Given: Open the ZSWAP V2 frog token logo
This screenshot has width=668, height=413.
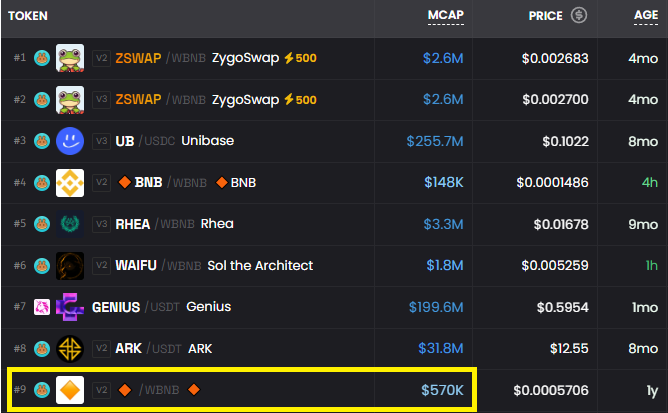Looking at the screenshot, I should (x=70, y=58).
